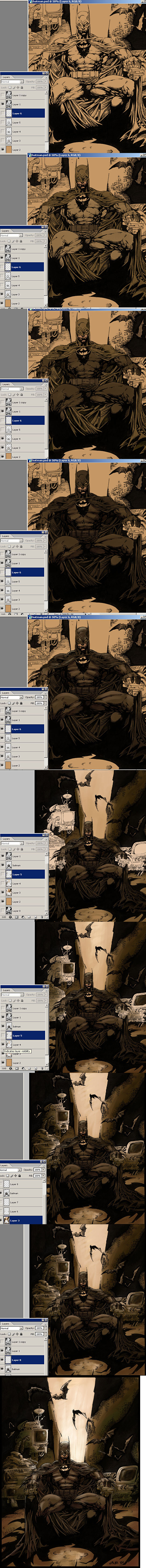Lock transparent pixels in tooltip Layers panel

pos(10,1001)
